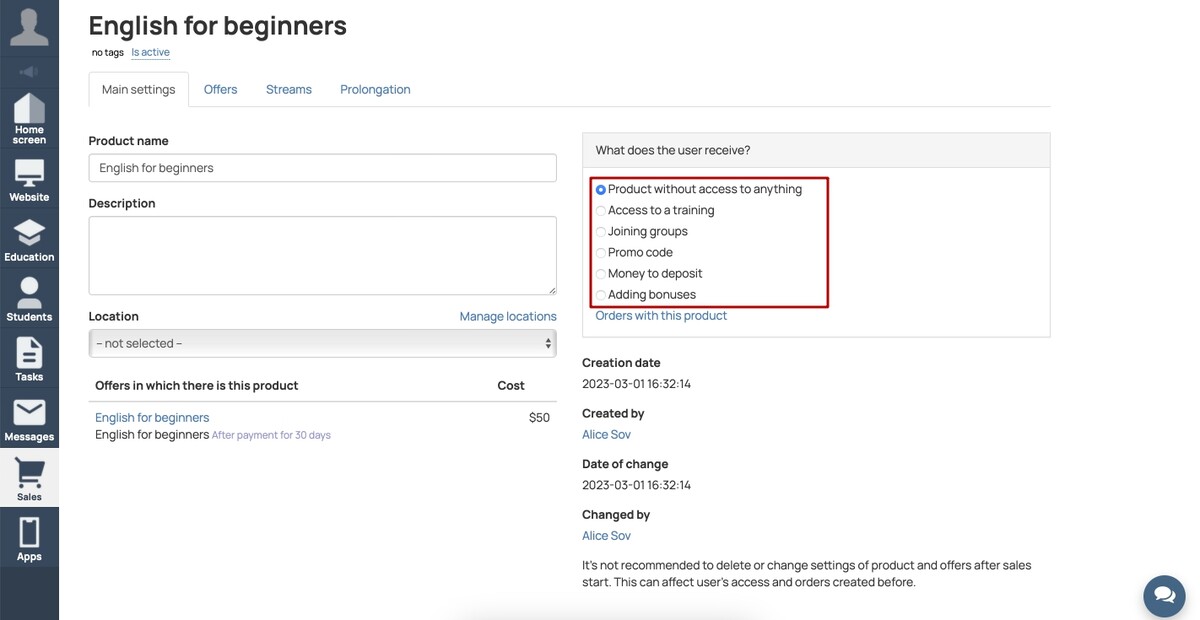Switch to the Offers tab
Viewport: 1200px width, 620px height.
click(x=220, y=89)
